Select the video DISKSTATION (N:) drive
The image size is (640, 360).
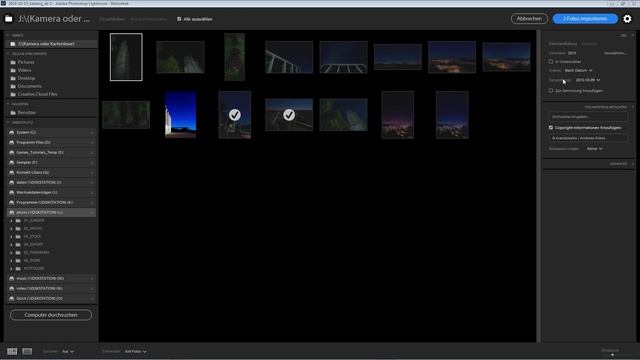(51, 289)
